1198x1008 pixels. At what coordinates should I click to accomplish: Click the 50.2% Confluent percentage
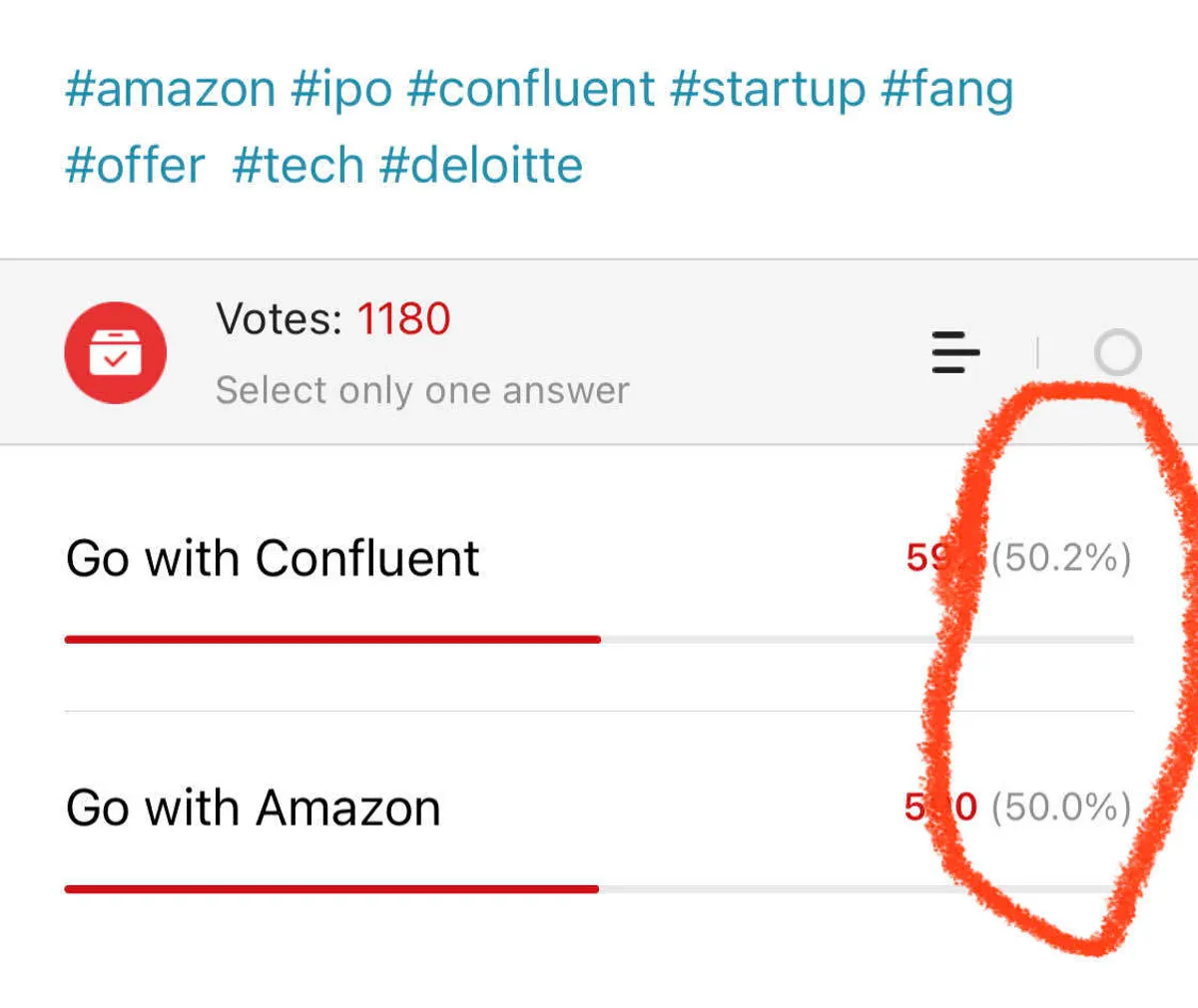tap(1061, 558)
